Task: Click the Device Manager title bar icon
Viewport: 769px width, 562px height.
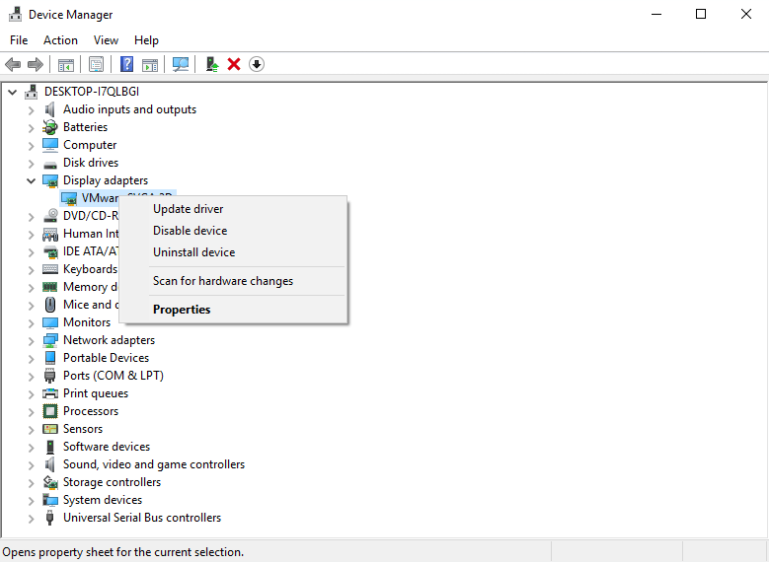Action: 15,14
